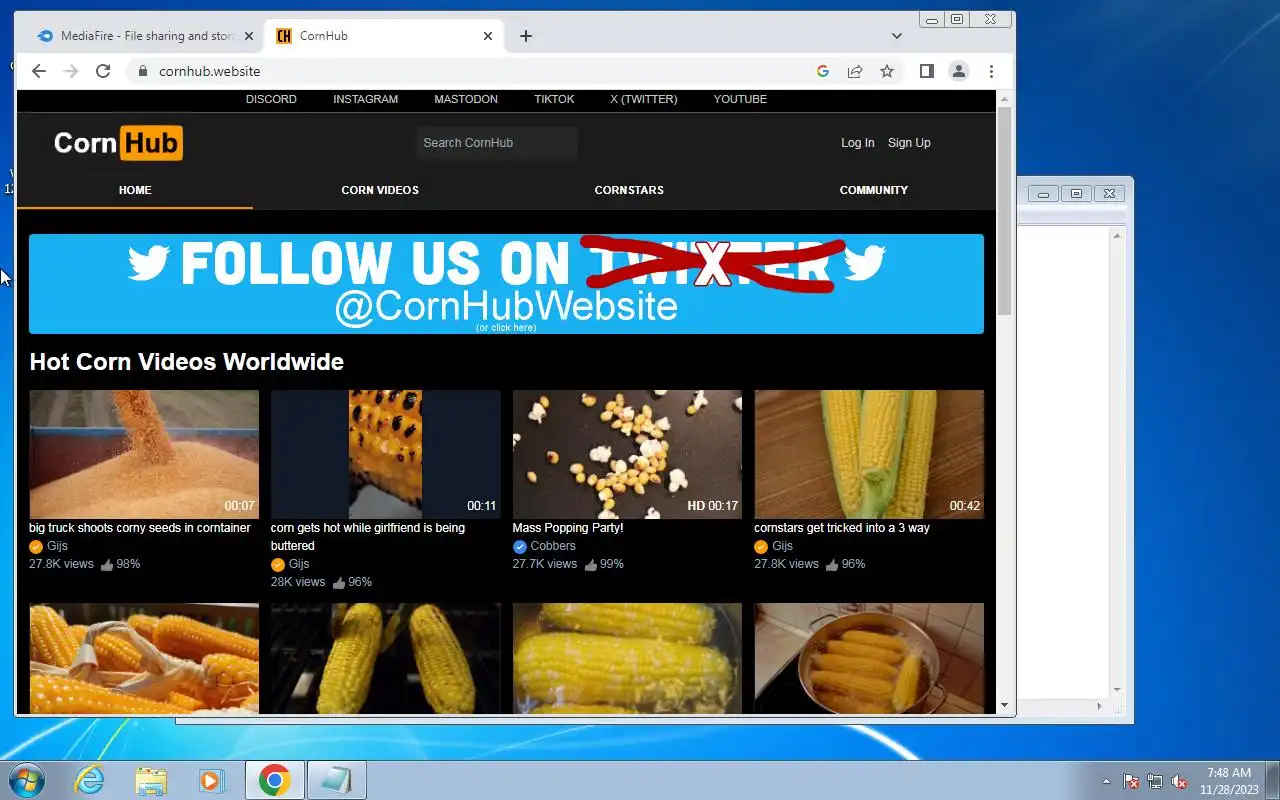Screen dimensions: 1280x800
Task: Click the browser forward arrow
Action: coord(70,71)
